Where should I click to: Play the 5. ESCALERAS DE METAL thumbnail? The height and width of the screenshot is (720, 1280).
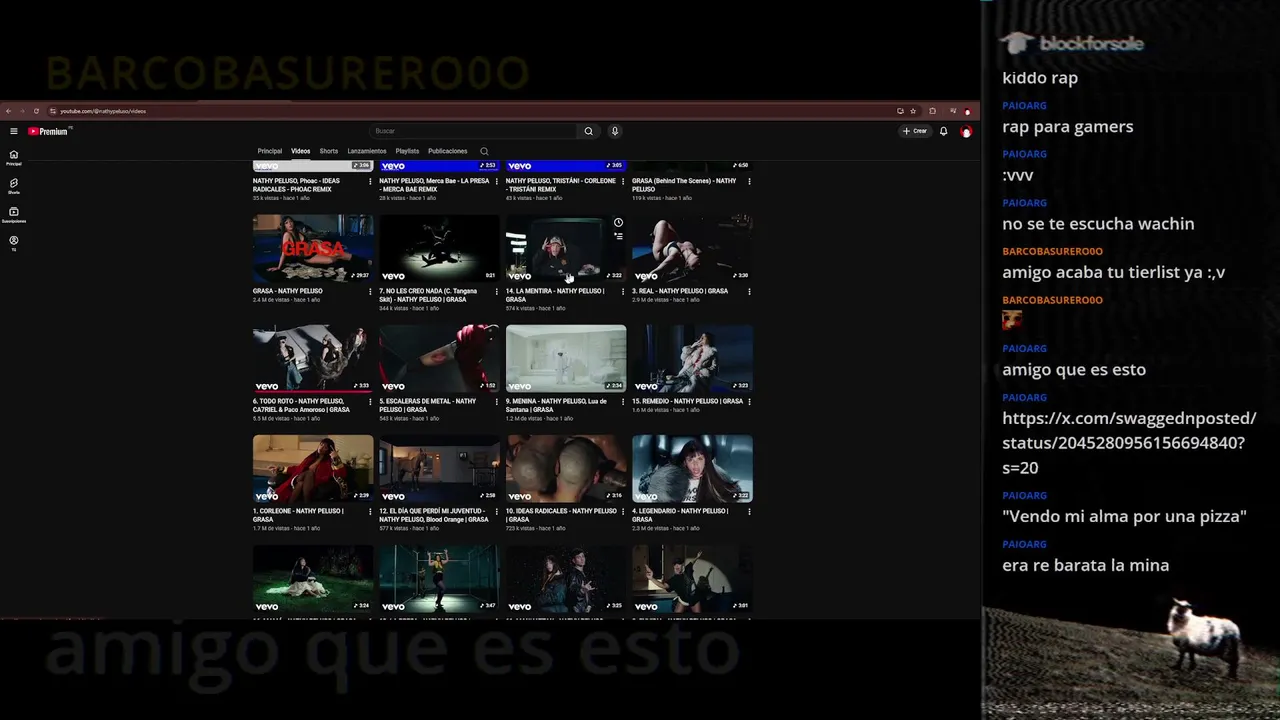click(439, 358)
